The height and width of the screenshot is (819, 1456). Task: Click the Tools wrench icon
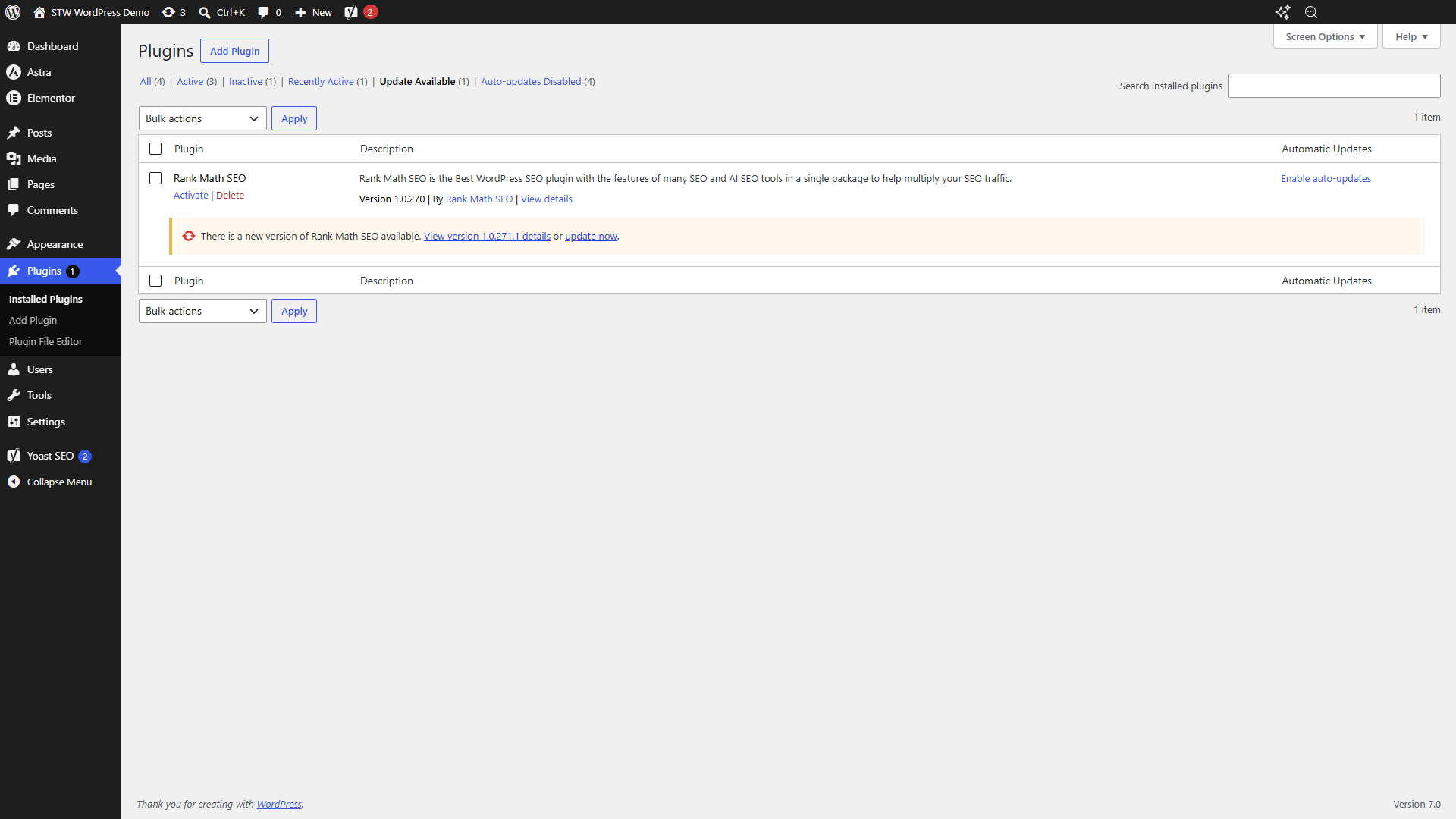point(14,395)
